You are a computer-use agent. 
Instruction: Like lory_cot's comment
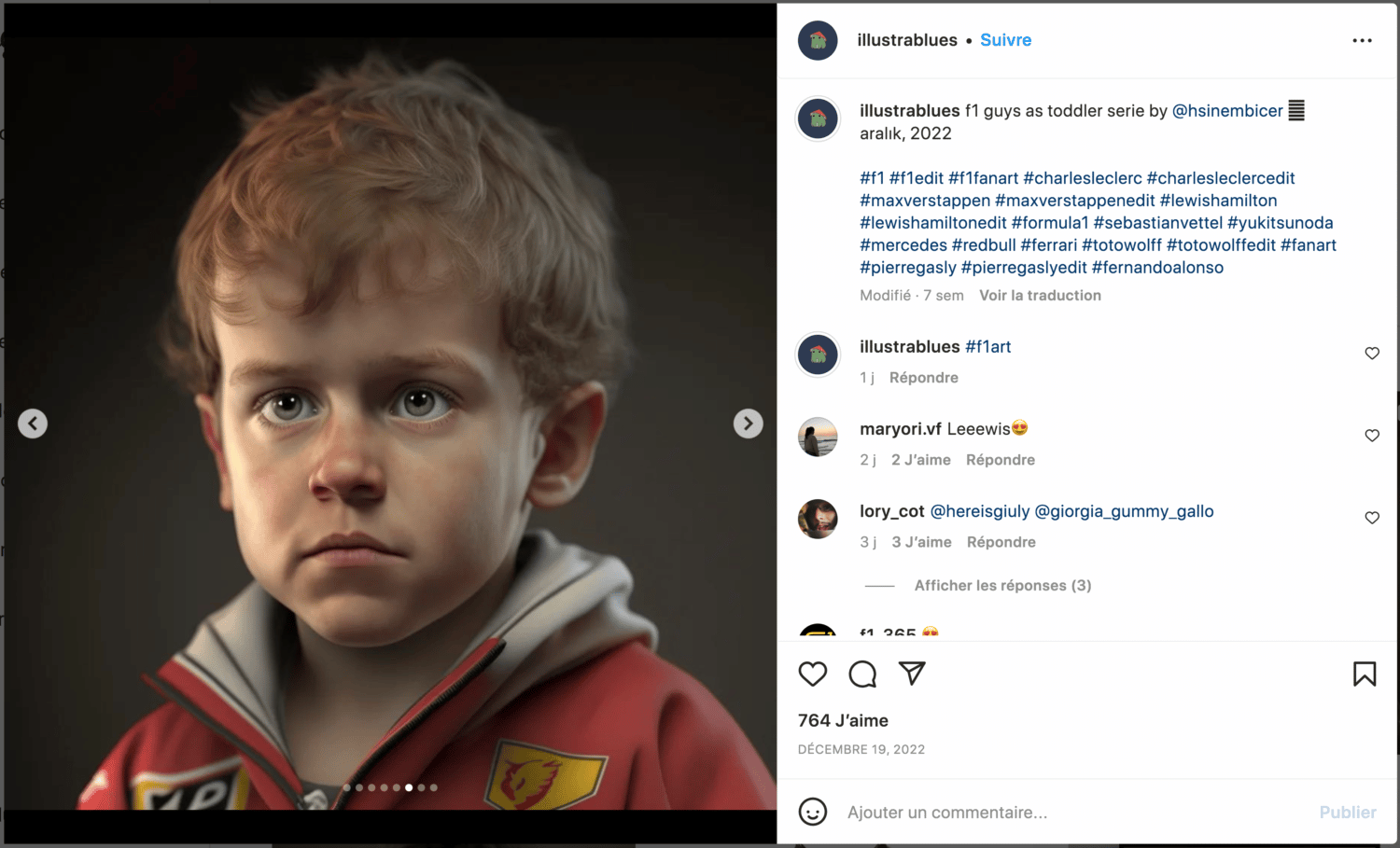[x=1372, y=518]
